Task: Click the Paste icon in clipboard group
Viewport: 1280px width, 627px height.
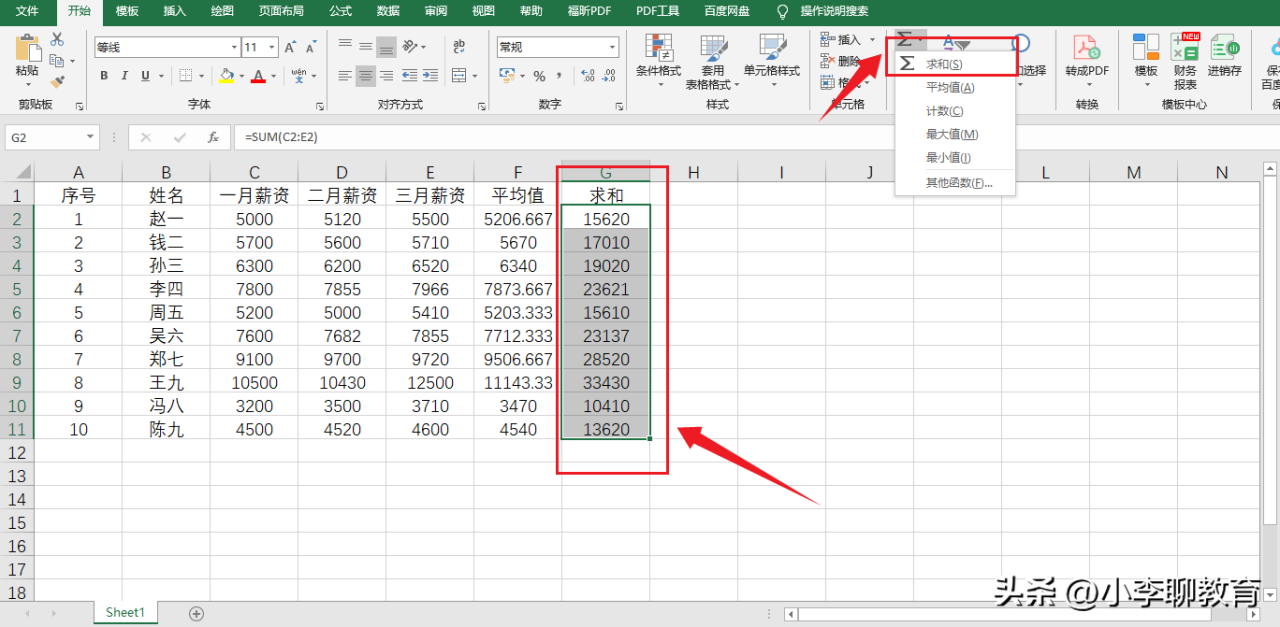Action: click(x=27, y=48)
